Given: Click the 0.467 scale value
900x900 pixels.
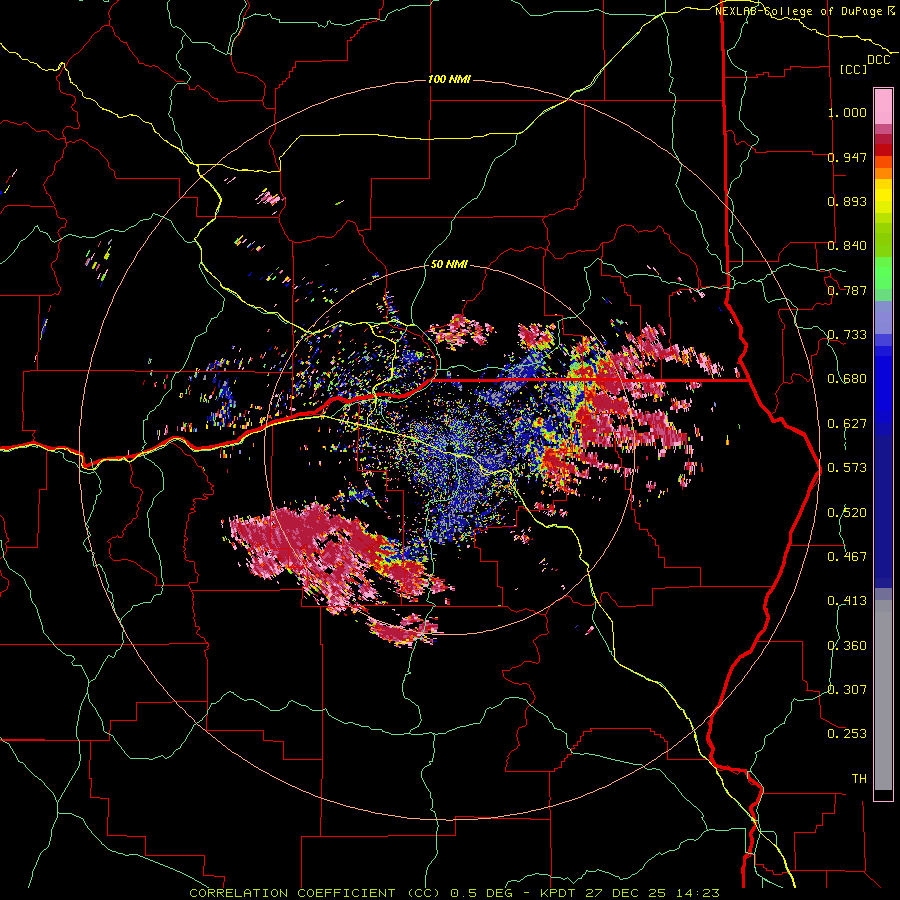Looking at the screenshot, I should [x=847, y=557].
